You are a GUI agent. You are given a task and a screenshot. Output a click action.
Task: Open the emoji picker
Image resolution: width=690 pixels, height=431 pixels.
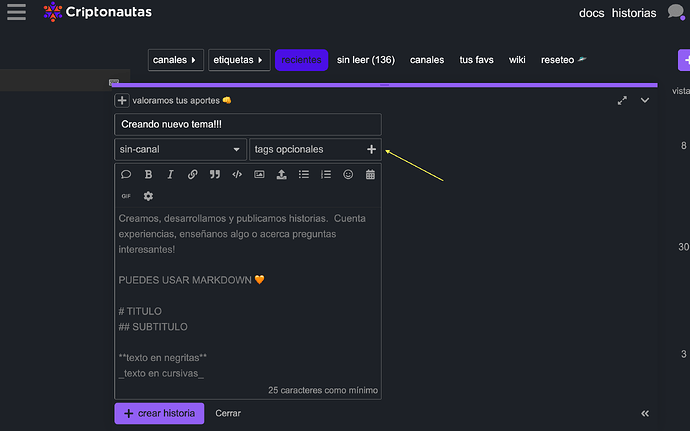tap(348, 174)
